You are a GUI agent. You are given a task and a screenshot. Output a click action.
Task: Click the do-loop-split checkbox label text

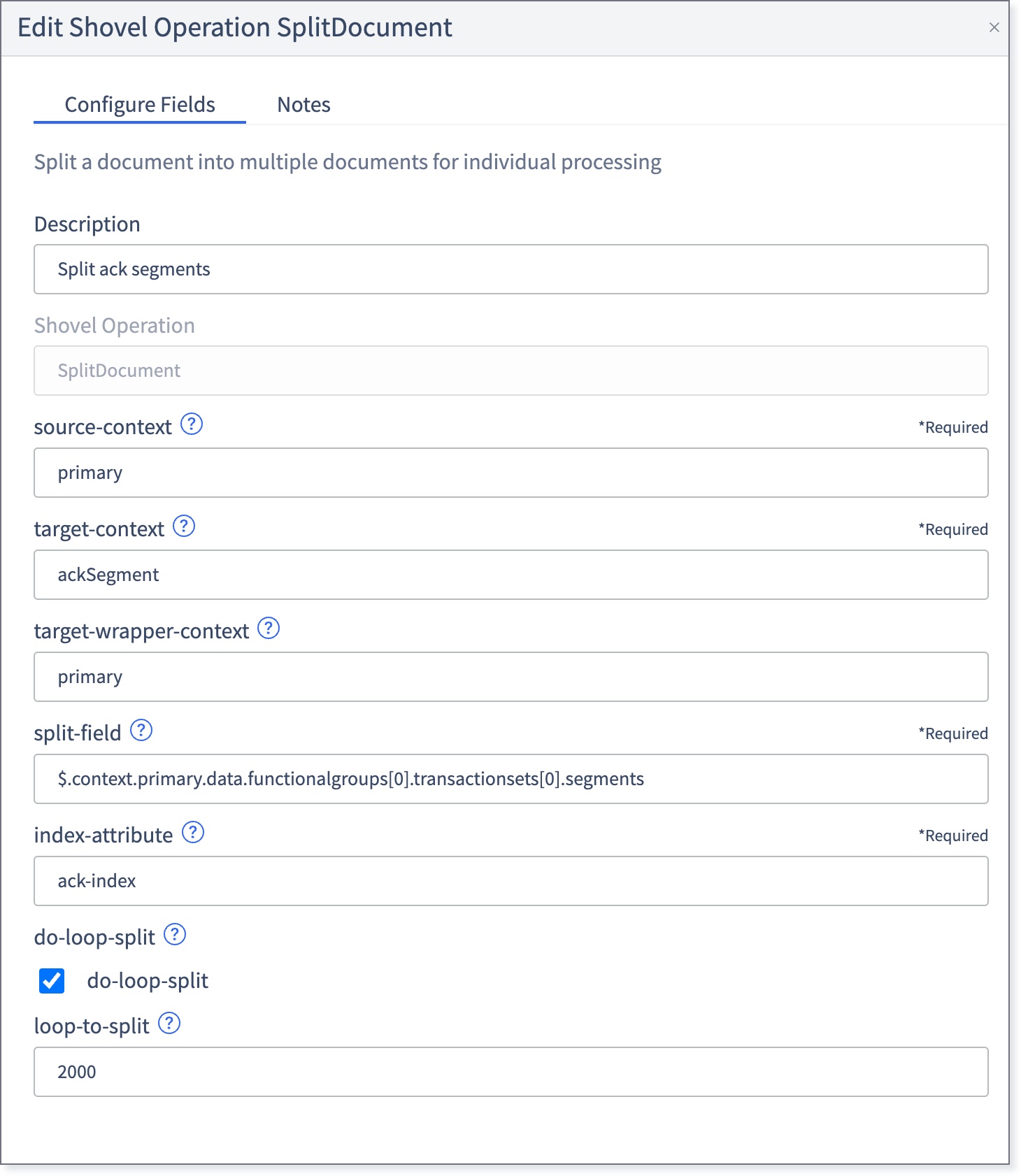pyautogui.click(x=148, y=981)
